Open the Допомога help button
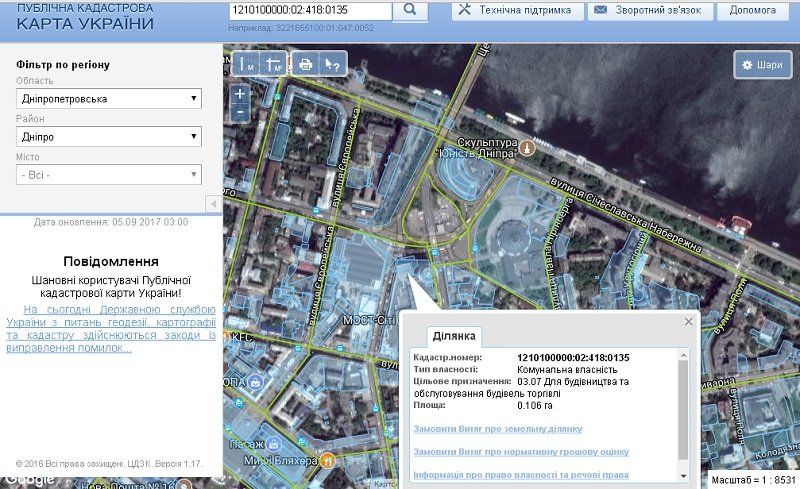This screenshot has height=489, width=800. coord(753,10)
